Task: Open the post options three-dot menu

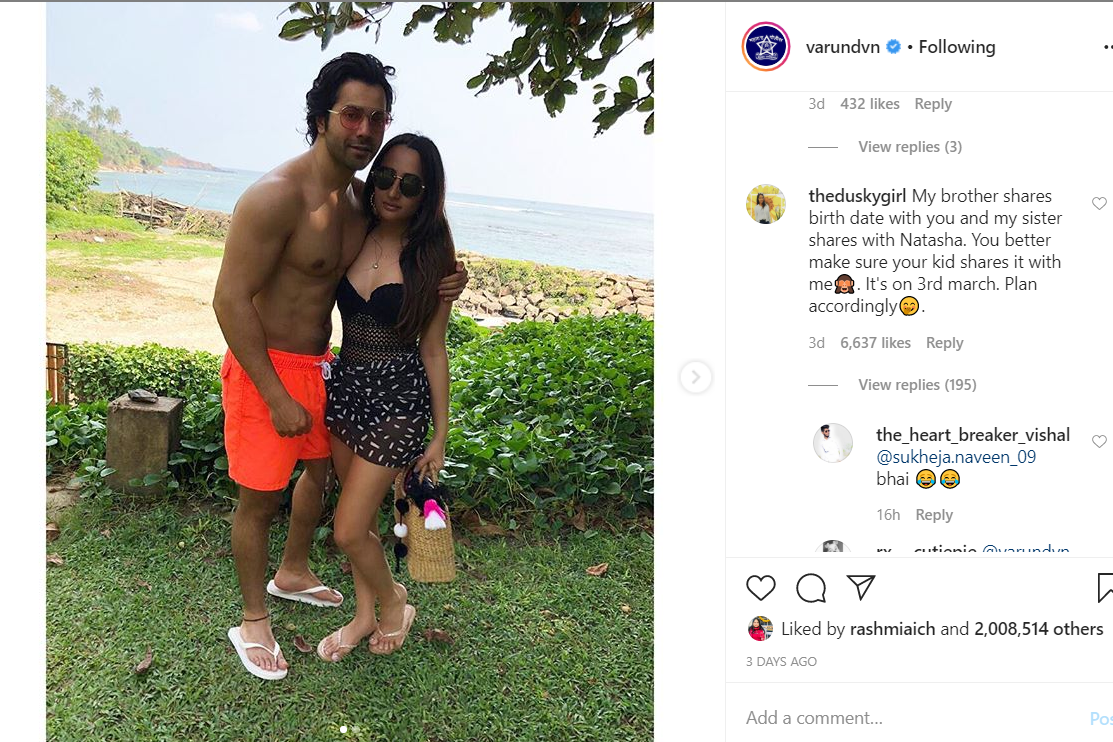Action: [1107, 47]
